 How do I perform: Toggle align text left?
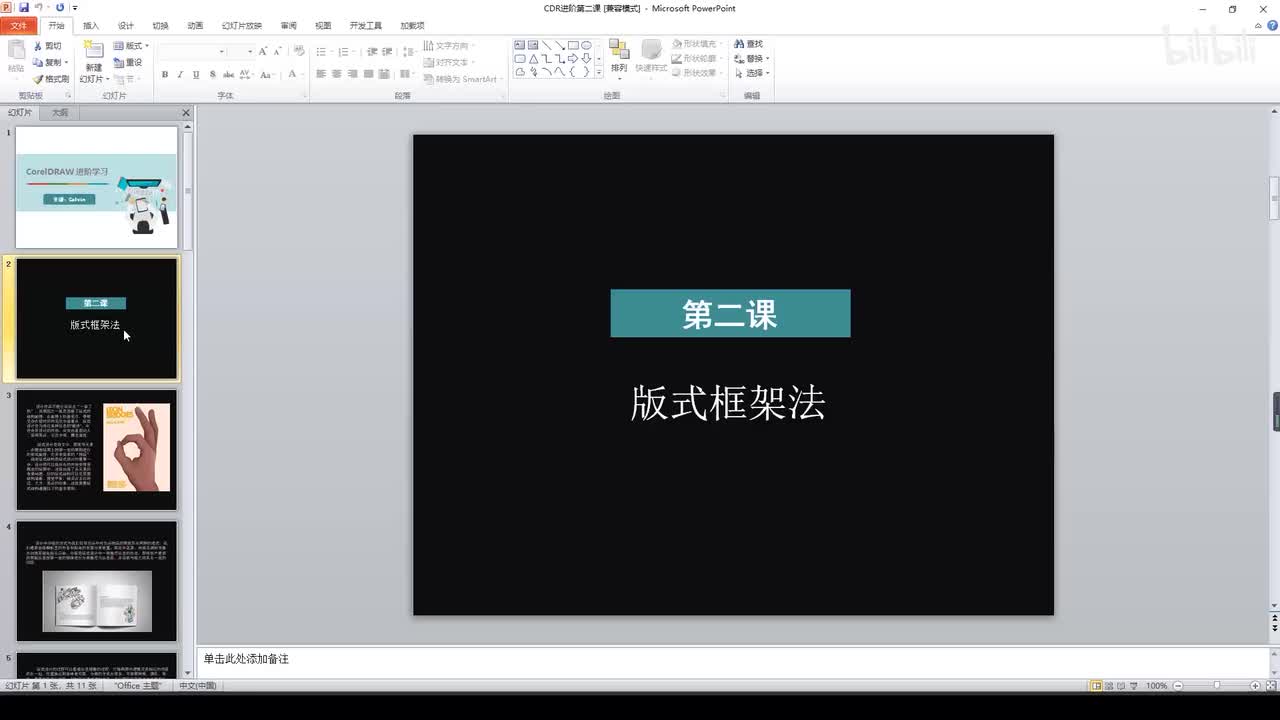322,74
